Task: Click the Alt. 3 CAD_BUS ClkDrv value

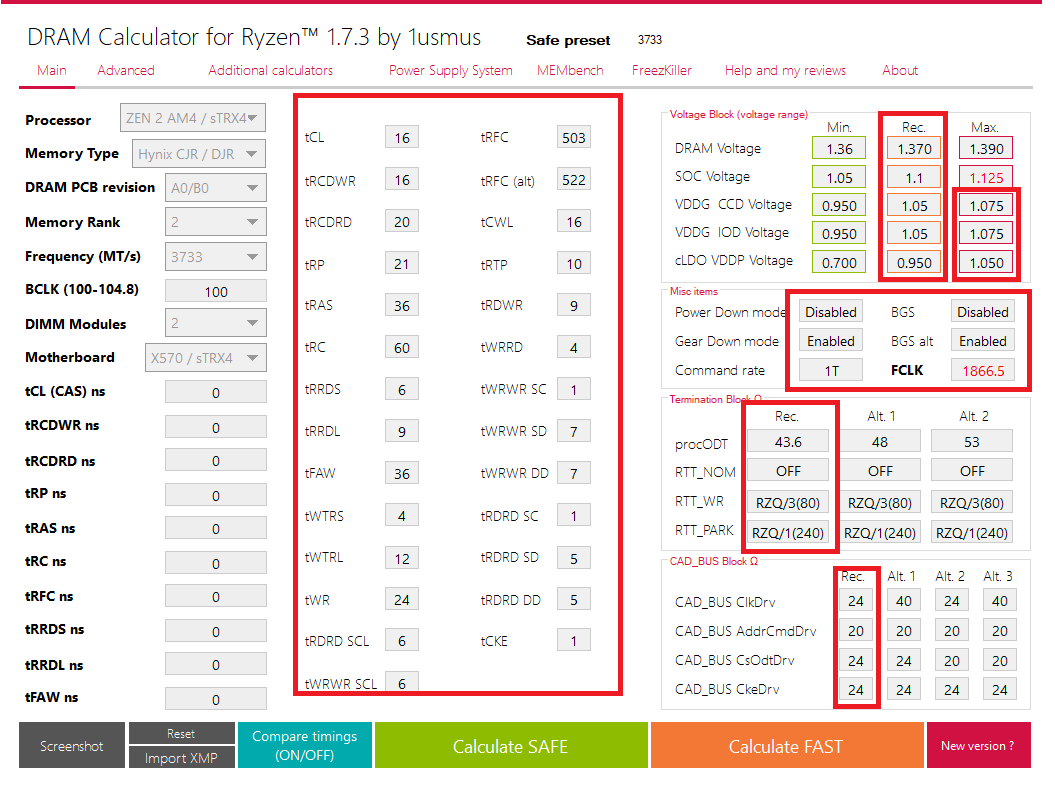Action: [x=999, y=600]
